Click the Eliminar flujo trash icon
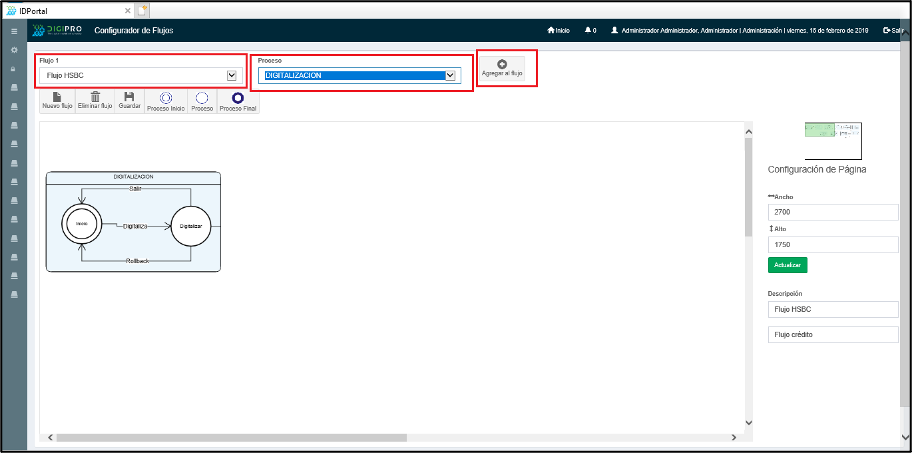 (x=95, y=99)
